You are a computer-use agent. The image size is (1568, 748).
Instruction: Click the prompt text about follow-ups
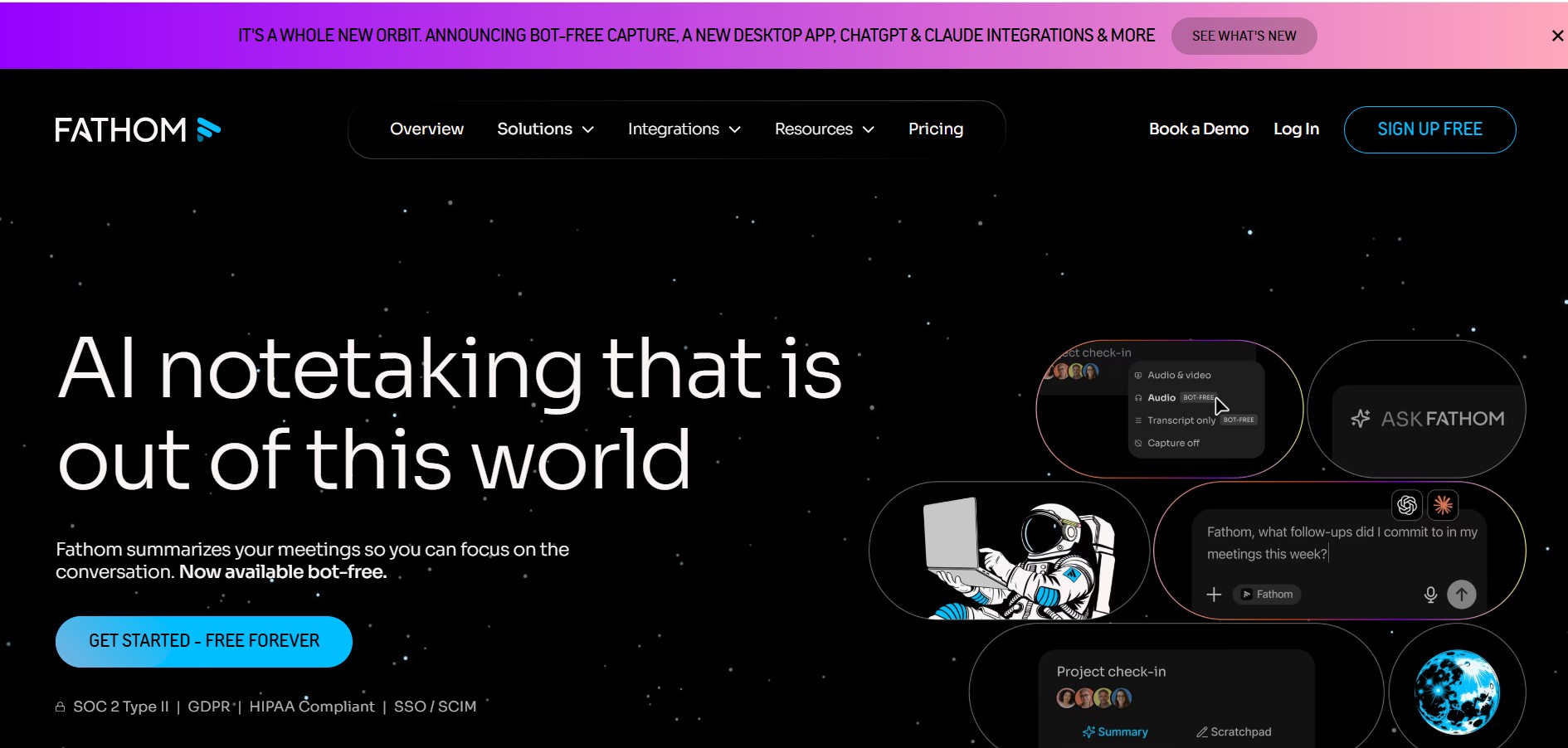tap(1342, 543)
